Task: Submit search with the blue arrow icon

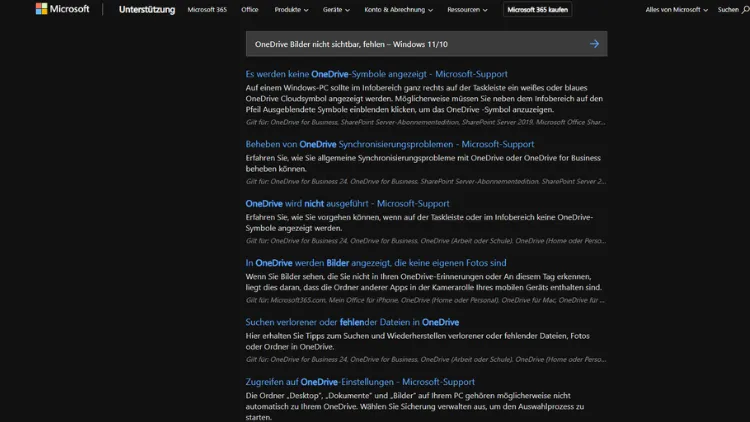Action: click(594, 44)
